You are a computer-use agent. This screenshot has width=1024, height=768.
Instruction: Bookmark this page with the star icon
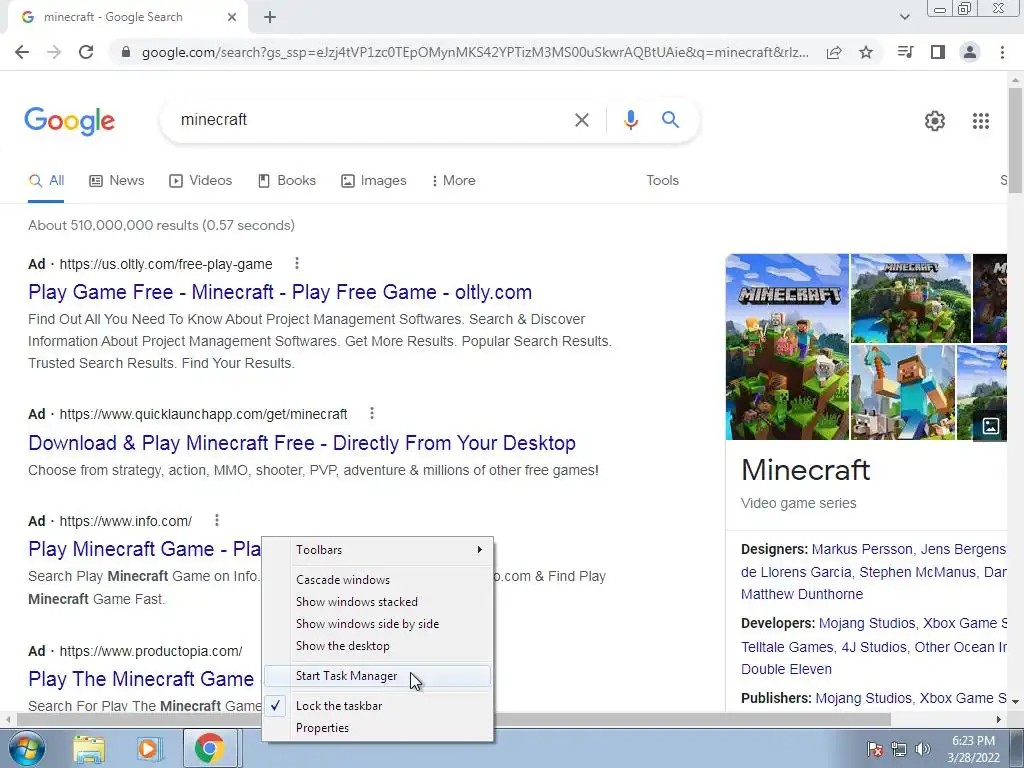click(x=866, y=52)
